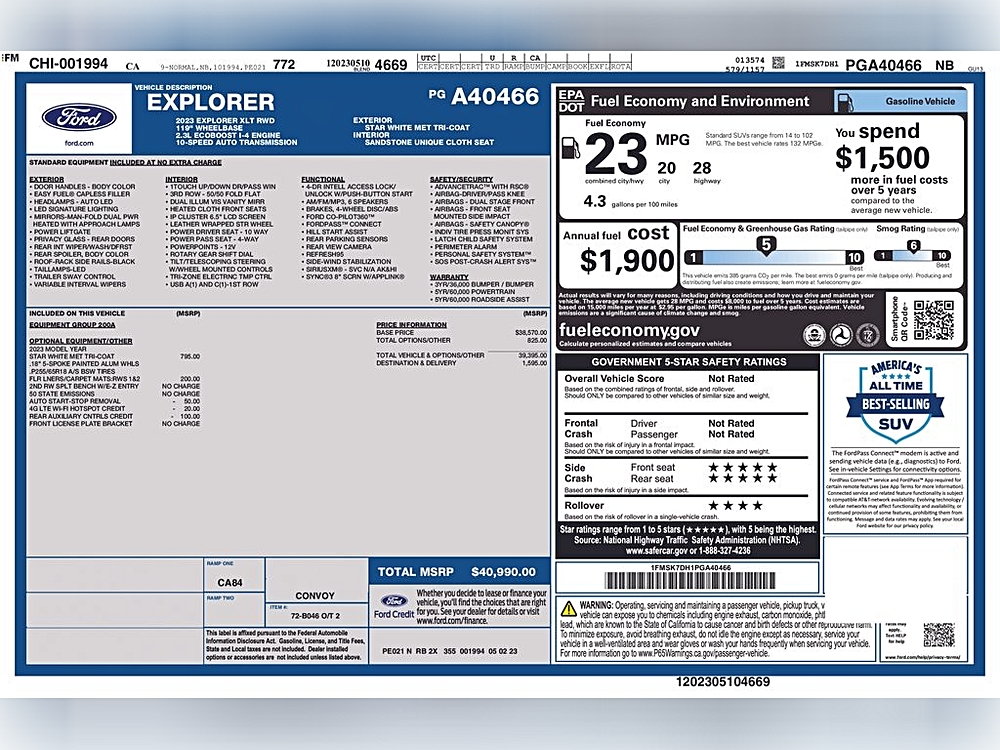Click the small QR code beside 013574
The height and width of the screenshot is (750, 1000).
coord(778,62)
